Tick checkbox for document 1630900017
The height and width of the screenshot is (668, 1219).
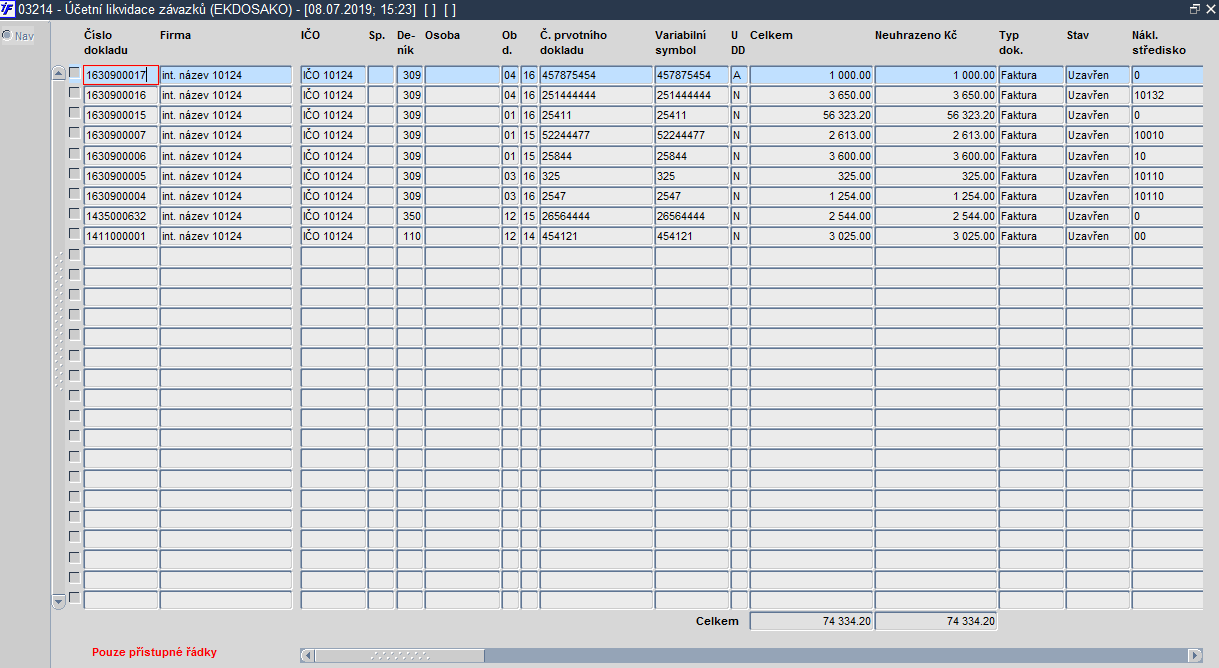point(74,72)
